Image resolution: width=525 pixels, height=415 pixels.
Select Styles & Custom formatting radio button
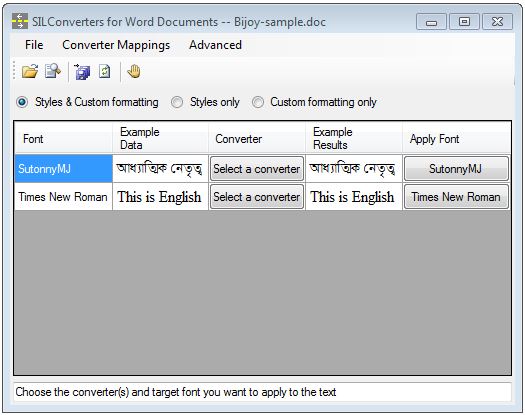(x=22, y=102)
